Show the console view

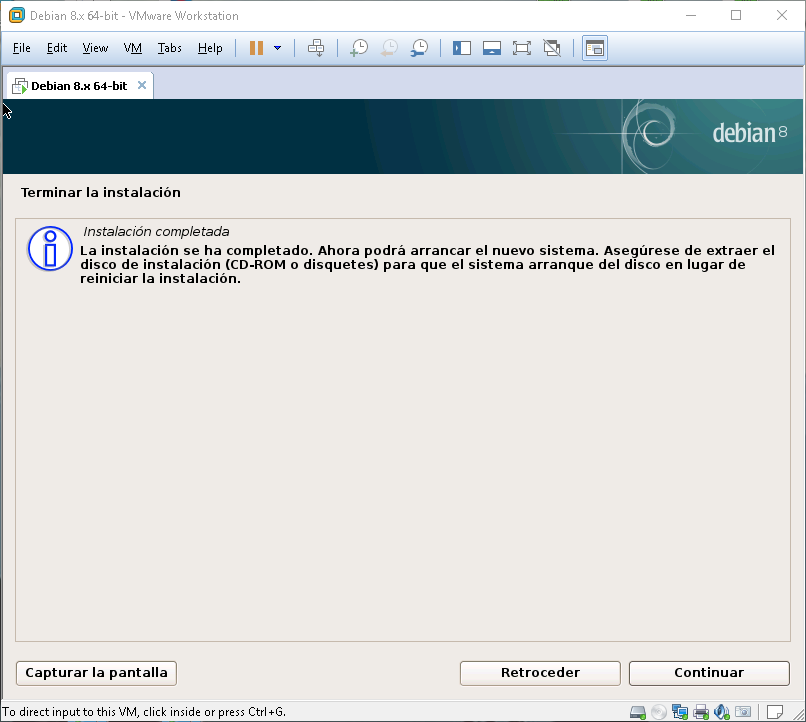[595, 48]
